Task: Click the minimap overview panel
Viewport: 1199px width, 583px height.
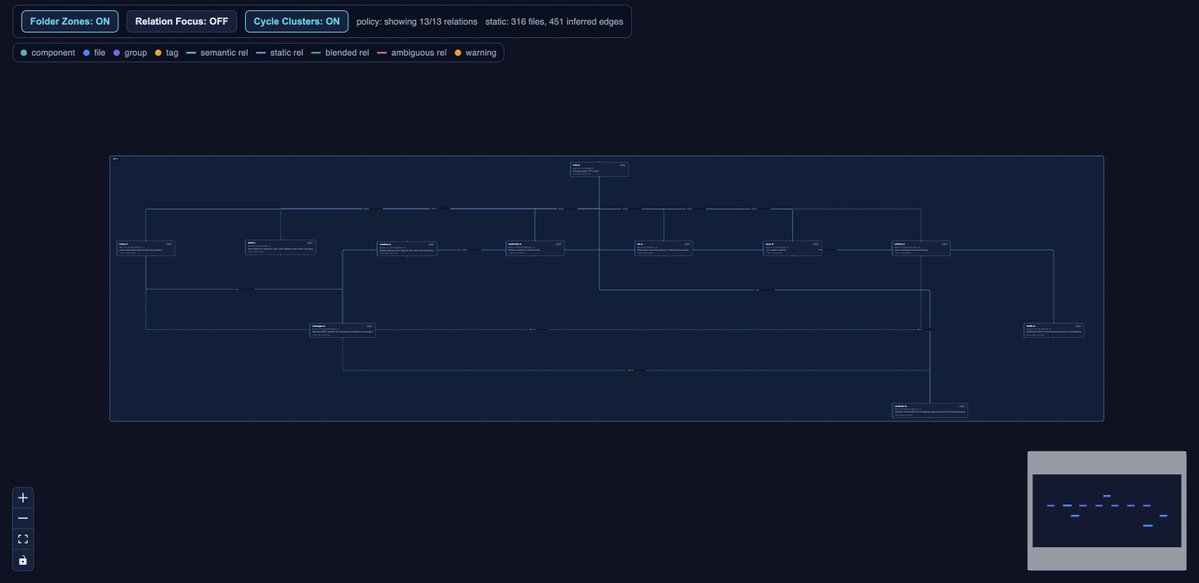Action: (x=1106, y=510)
